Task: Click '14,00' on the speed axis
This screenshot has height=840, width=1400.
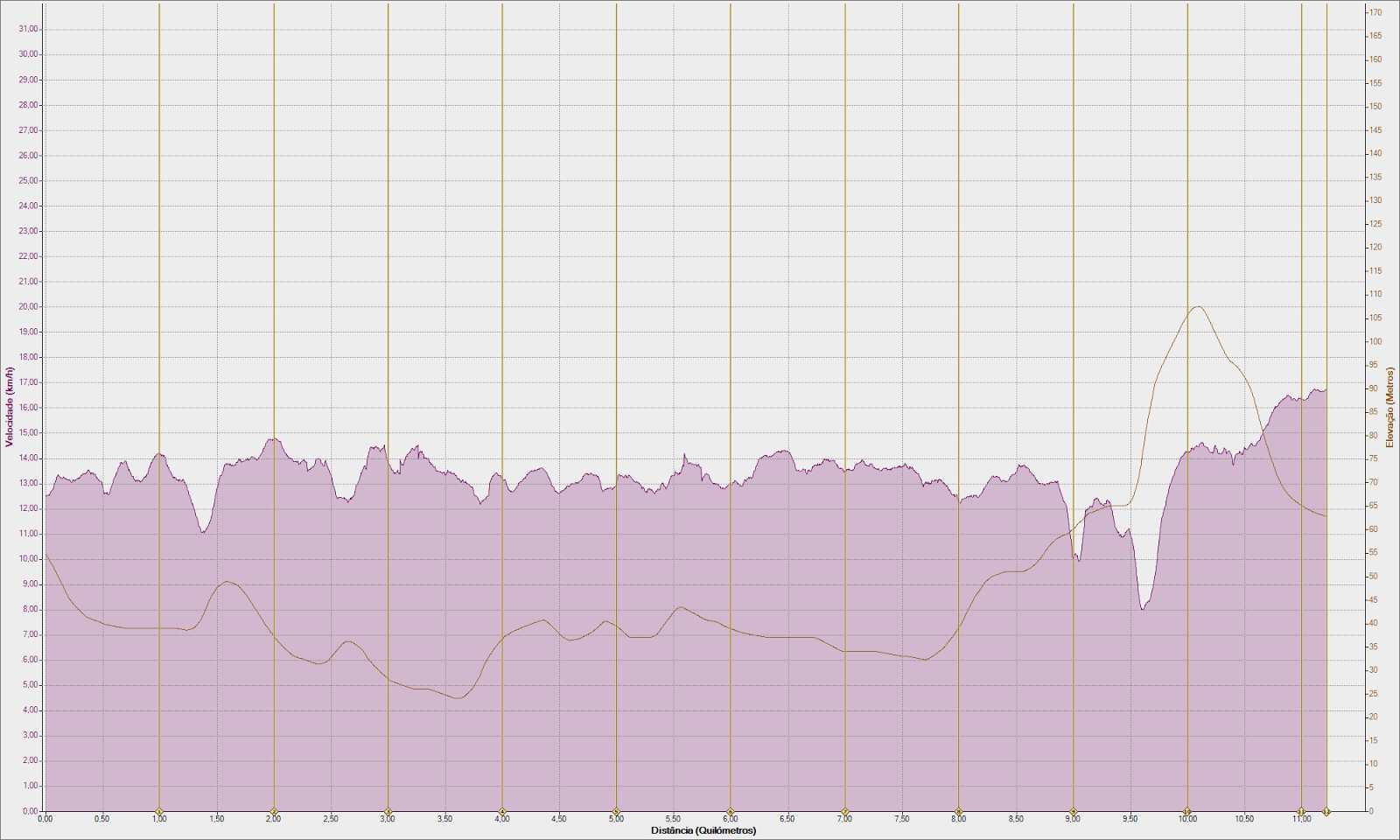Action: point(29,458)
